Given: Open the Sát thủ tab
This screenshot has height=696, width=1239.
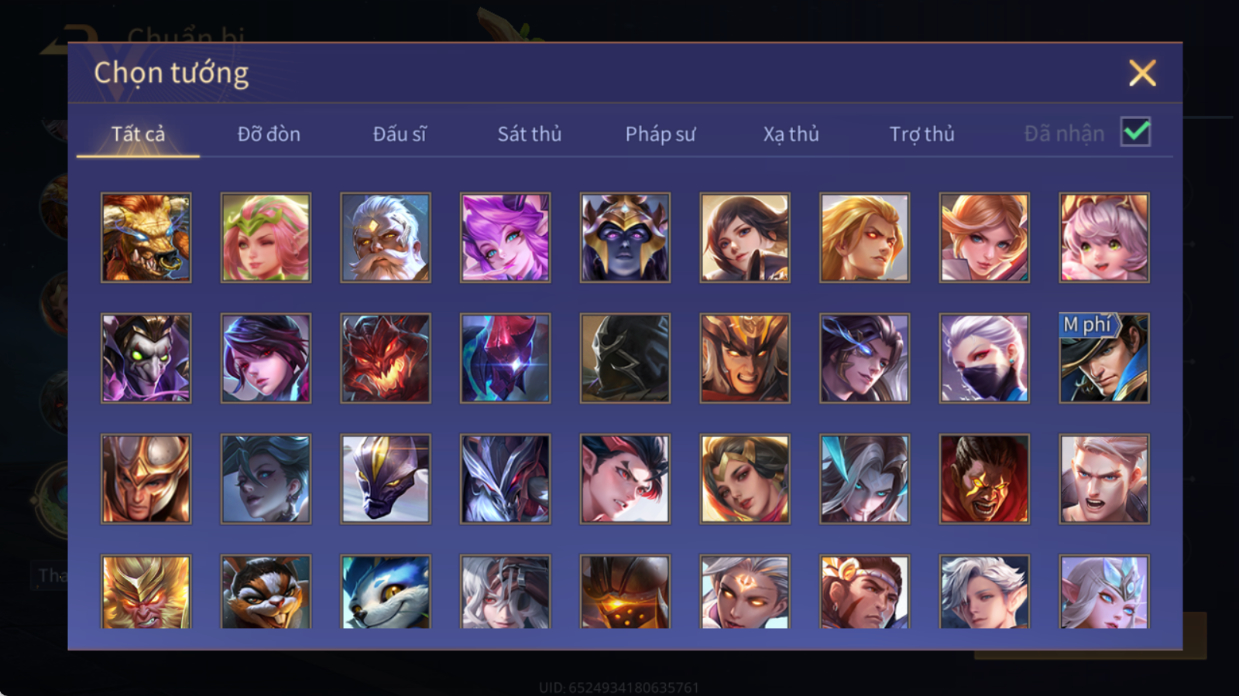Looking at the screenshot, I should pos(529,134).
